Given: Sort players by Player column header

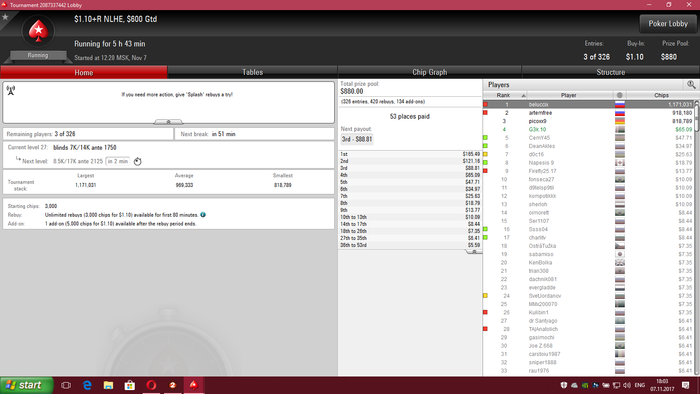Looking at the screenshot, I should coord(568,95).
